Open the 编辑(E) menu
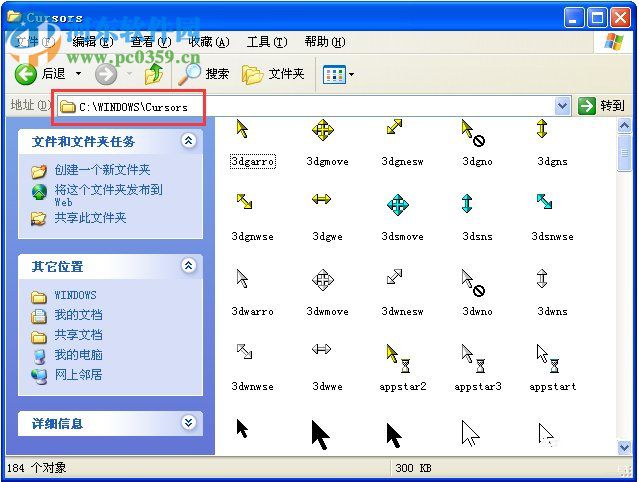 (x=93, y=42)
